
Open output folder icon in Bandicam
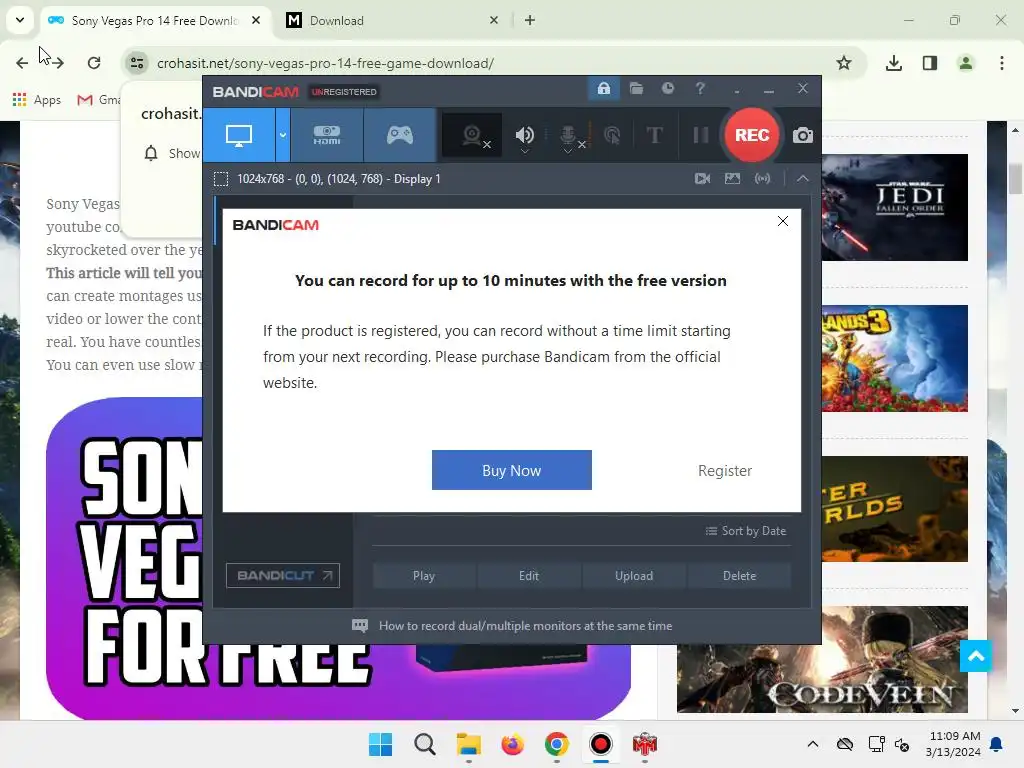coord(636,88)
